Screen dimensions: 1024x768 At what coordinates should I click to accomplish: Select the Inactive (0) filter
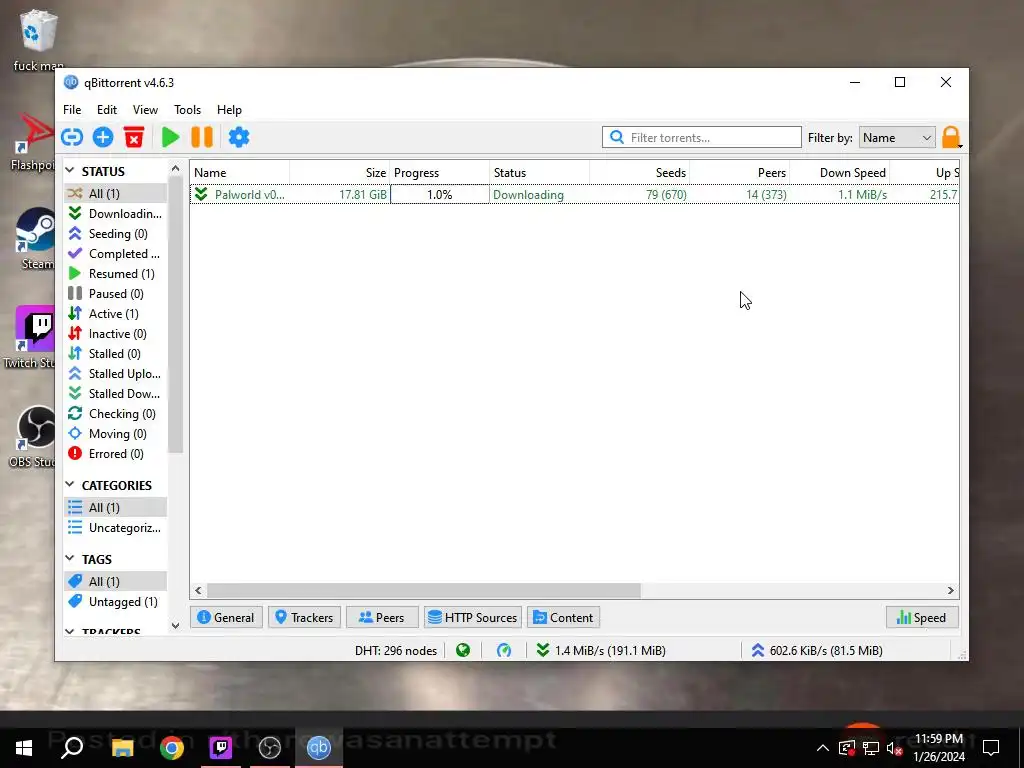[116, 334]
